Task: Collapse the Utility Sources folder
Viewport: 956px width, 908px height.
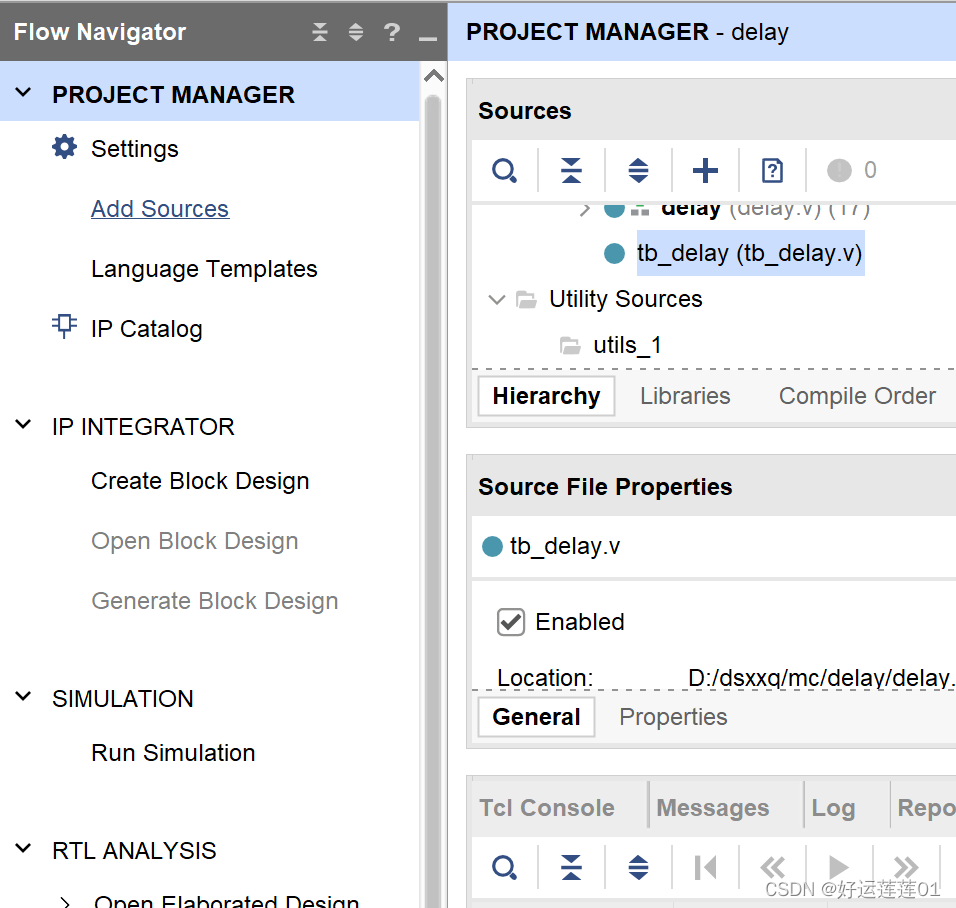Action: 496,299
